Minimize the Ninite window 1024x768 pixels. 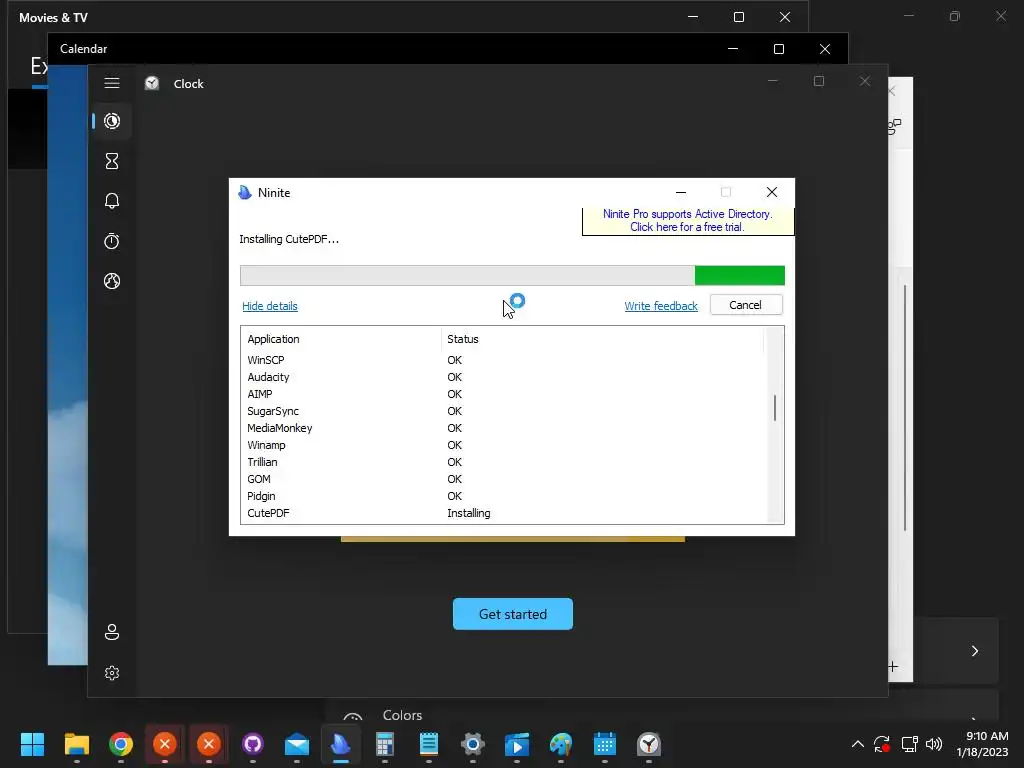coord(680,192)
